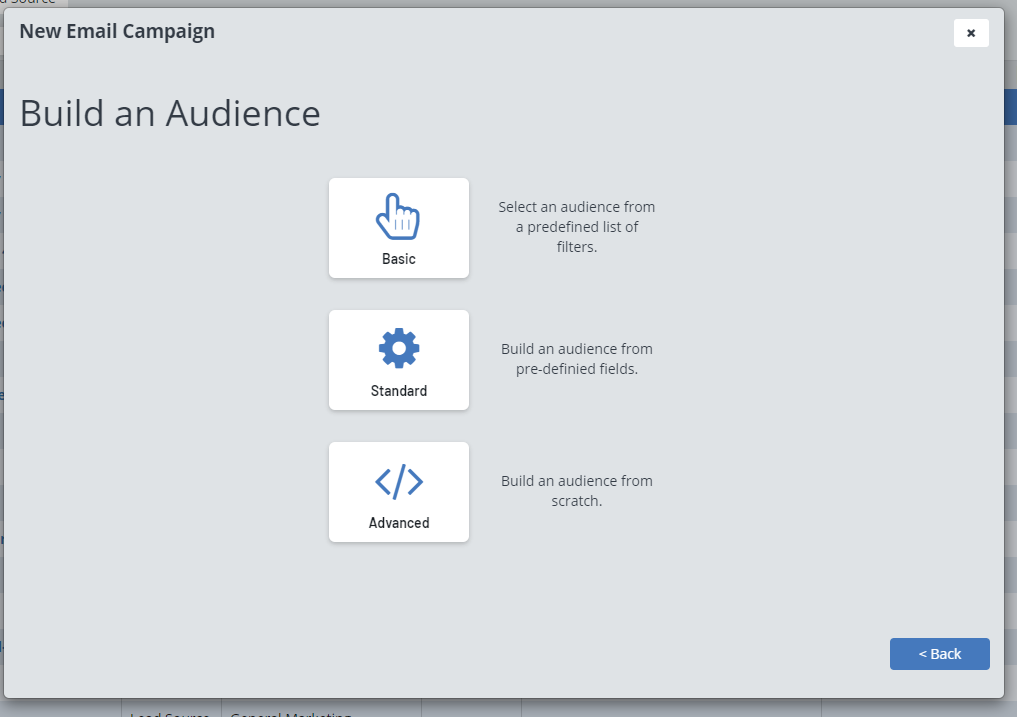1017x717 pixels.
Task: Select the Basic label text
Action: tap(398, 259)
